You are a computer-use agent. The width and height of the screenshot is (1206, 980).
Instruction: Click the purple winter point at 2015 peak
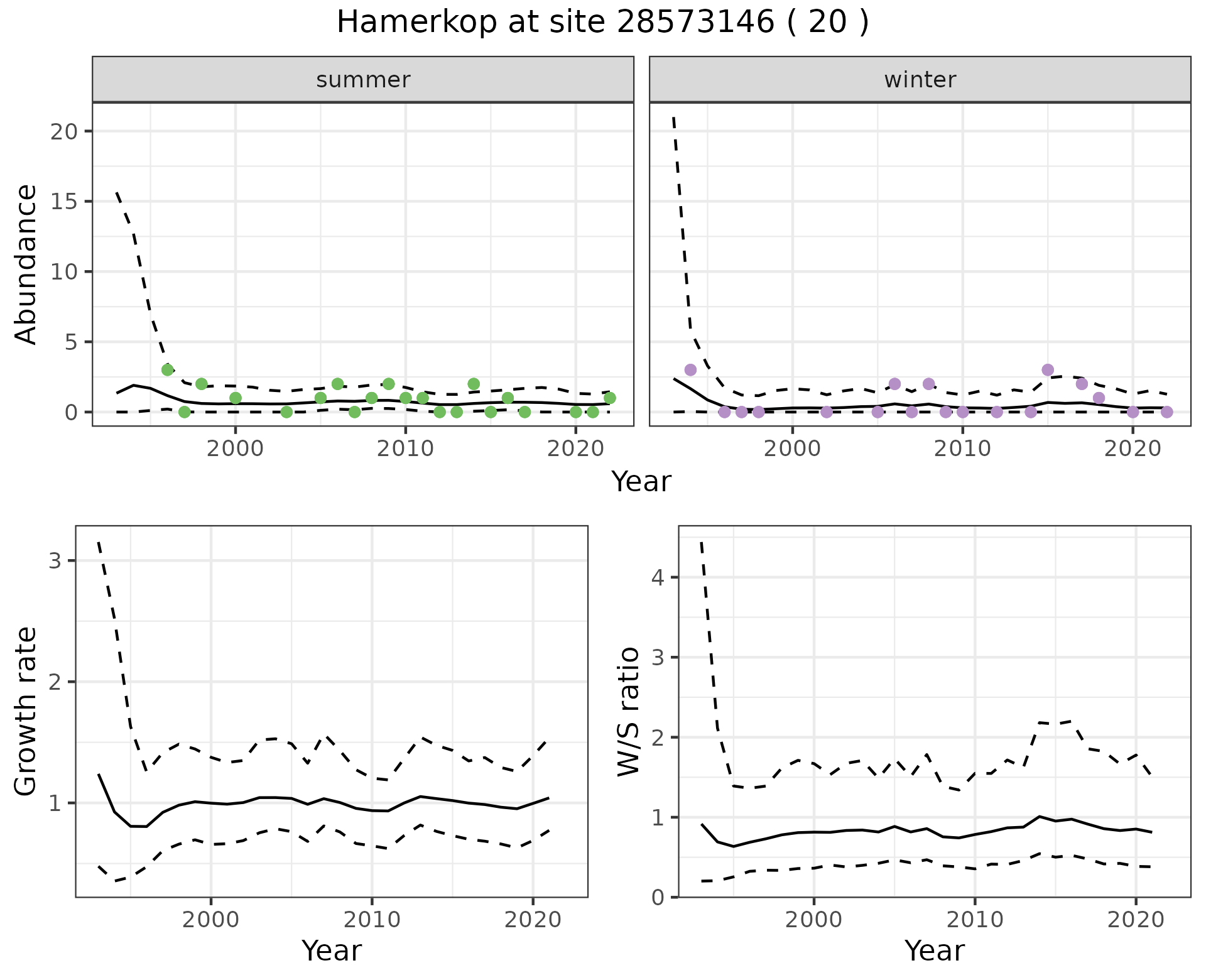tap(1047, 369)
